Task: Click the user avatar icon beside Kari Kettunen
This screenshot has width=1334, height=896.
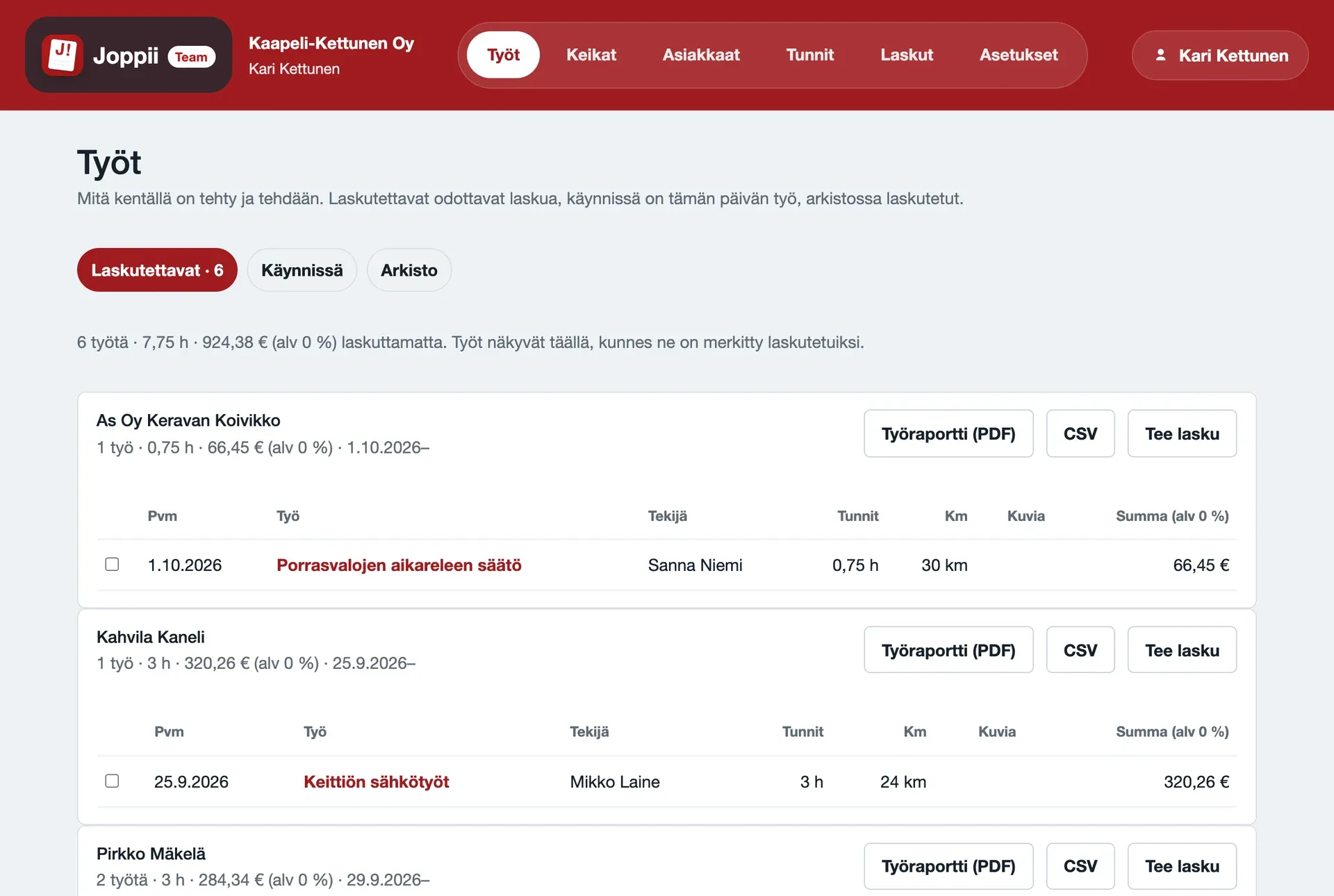Action: pos(1160,55)
